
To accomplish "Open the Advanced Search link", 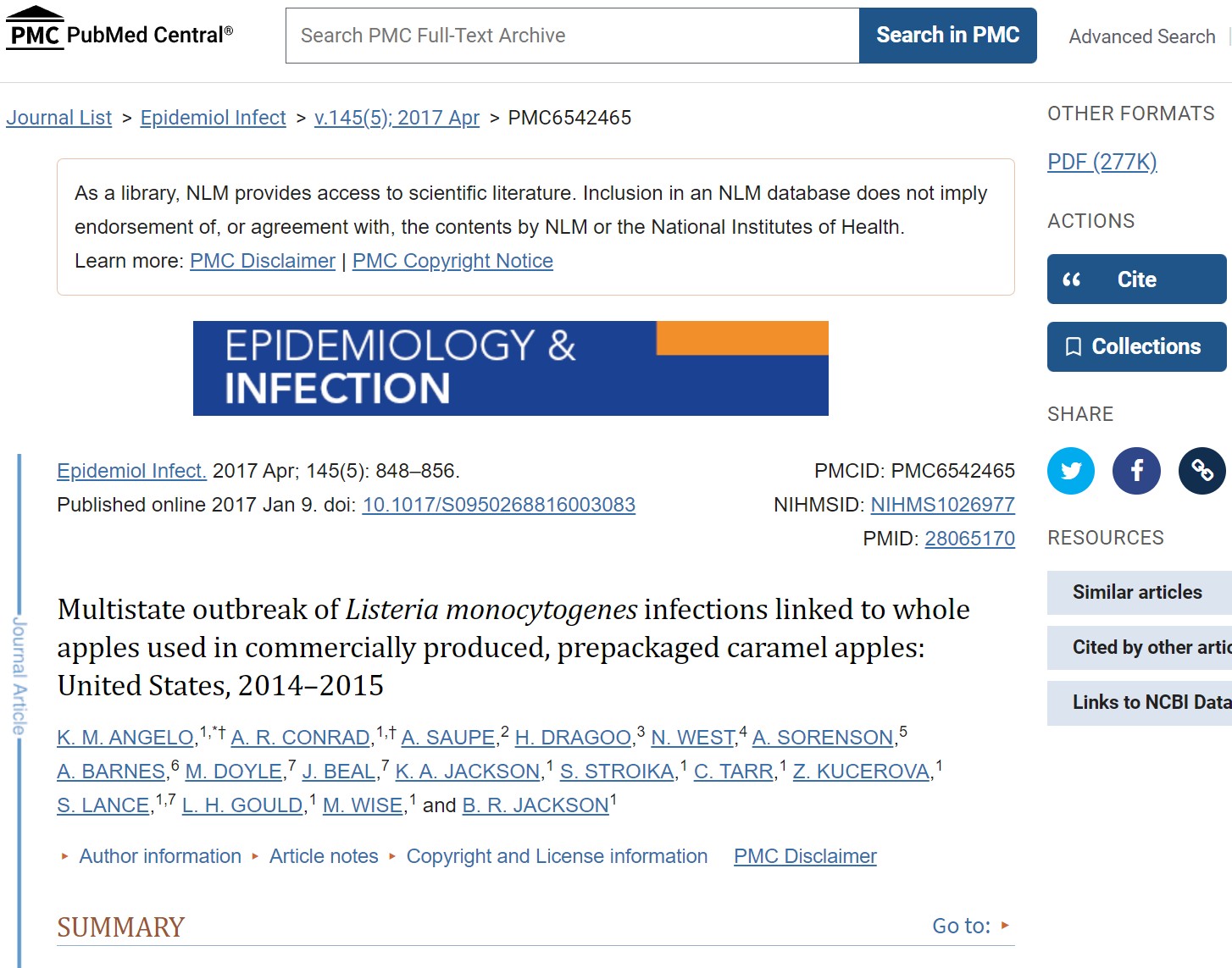I will tap(1141, 36).
